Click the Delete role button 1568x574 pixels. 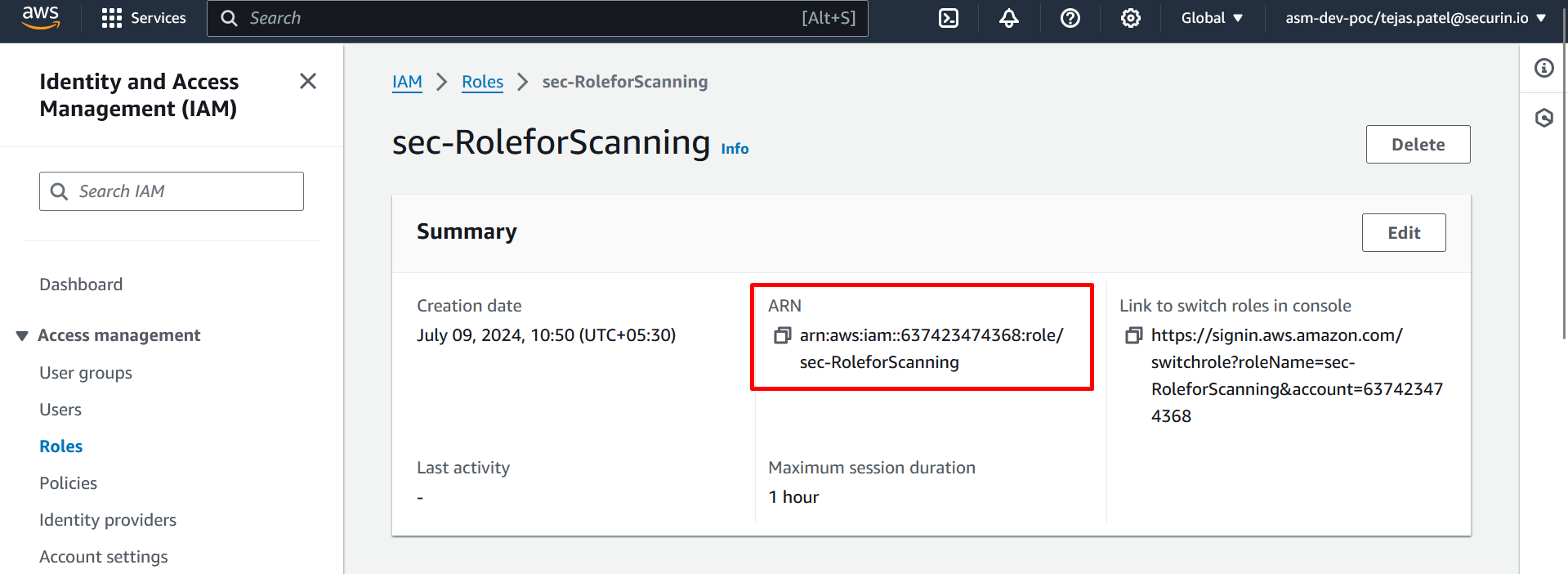pyautogui.click(x=1418, y=144)
